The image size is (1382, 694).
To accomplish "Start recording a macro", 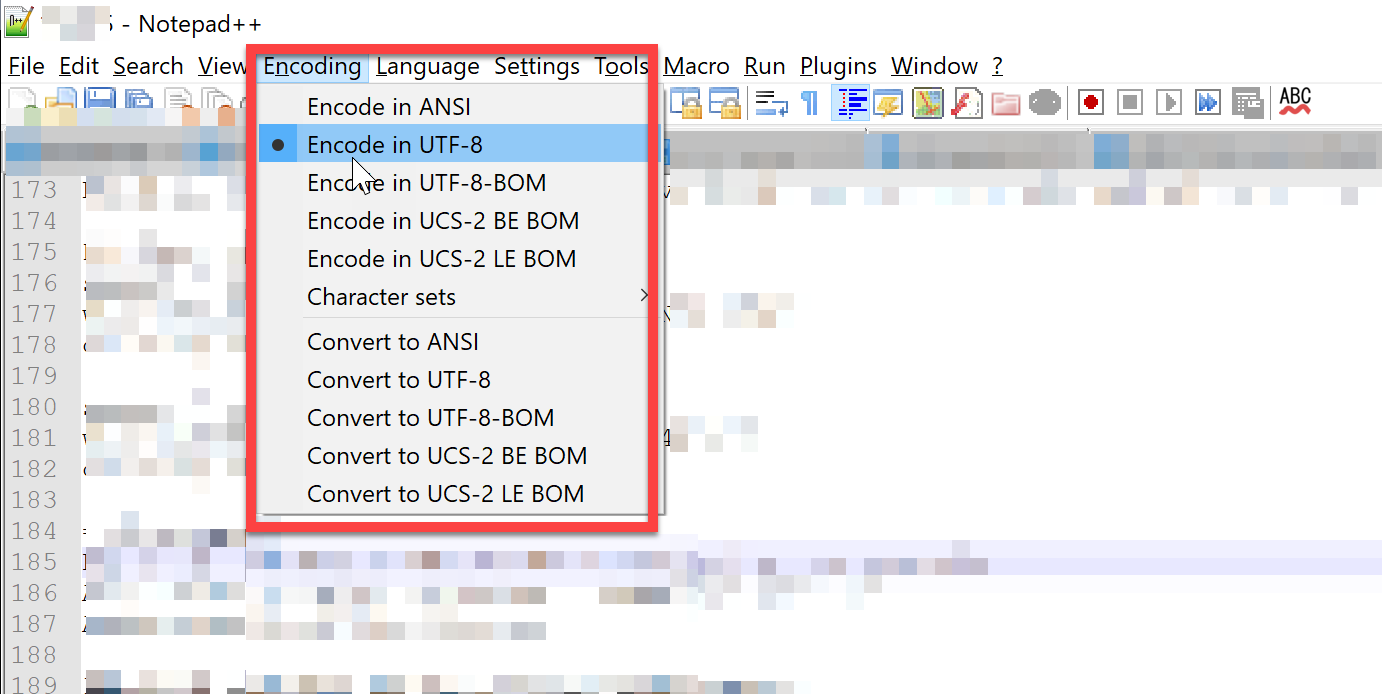I will pyautogui.click(x=1091, y=102).
